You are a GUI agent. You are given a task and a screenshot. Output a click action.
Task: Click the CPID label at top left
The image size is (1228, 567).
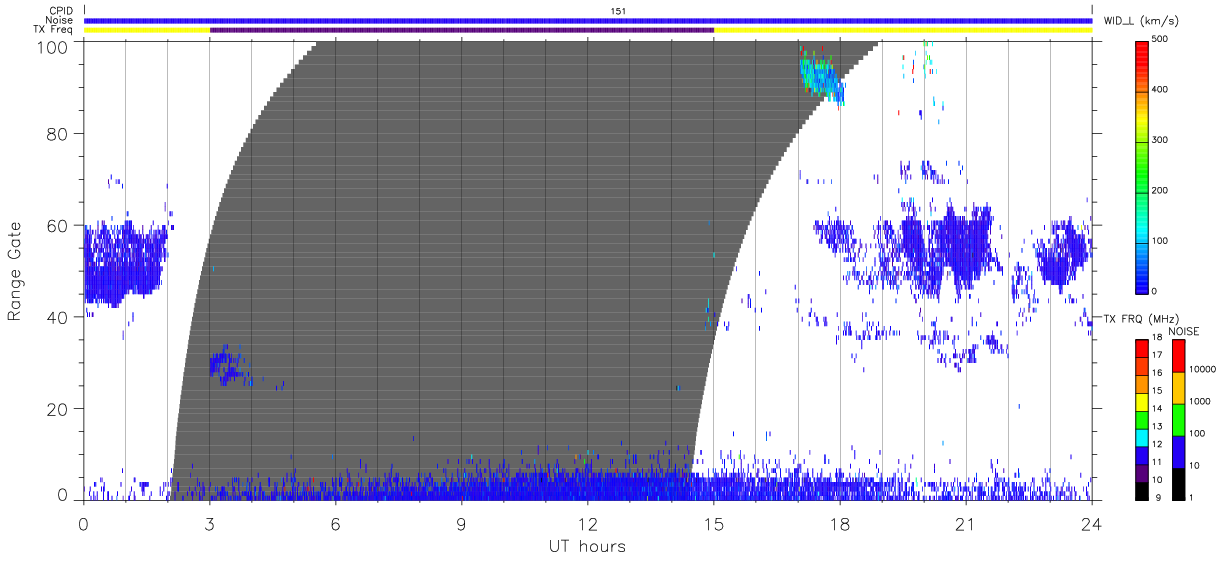click(60, 11)
